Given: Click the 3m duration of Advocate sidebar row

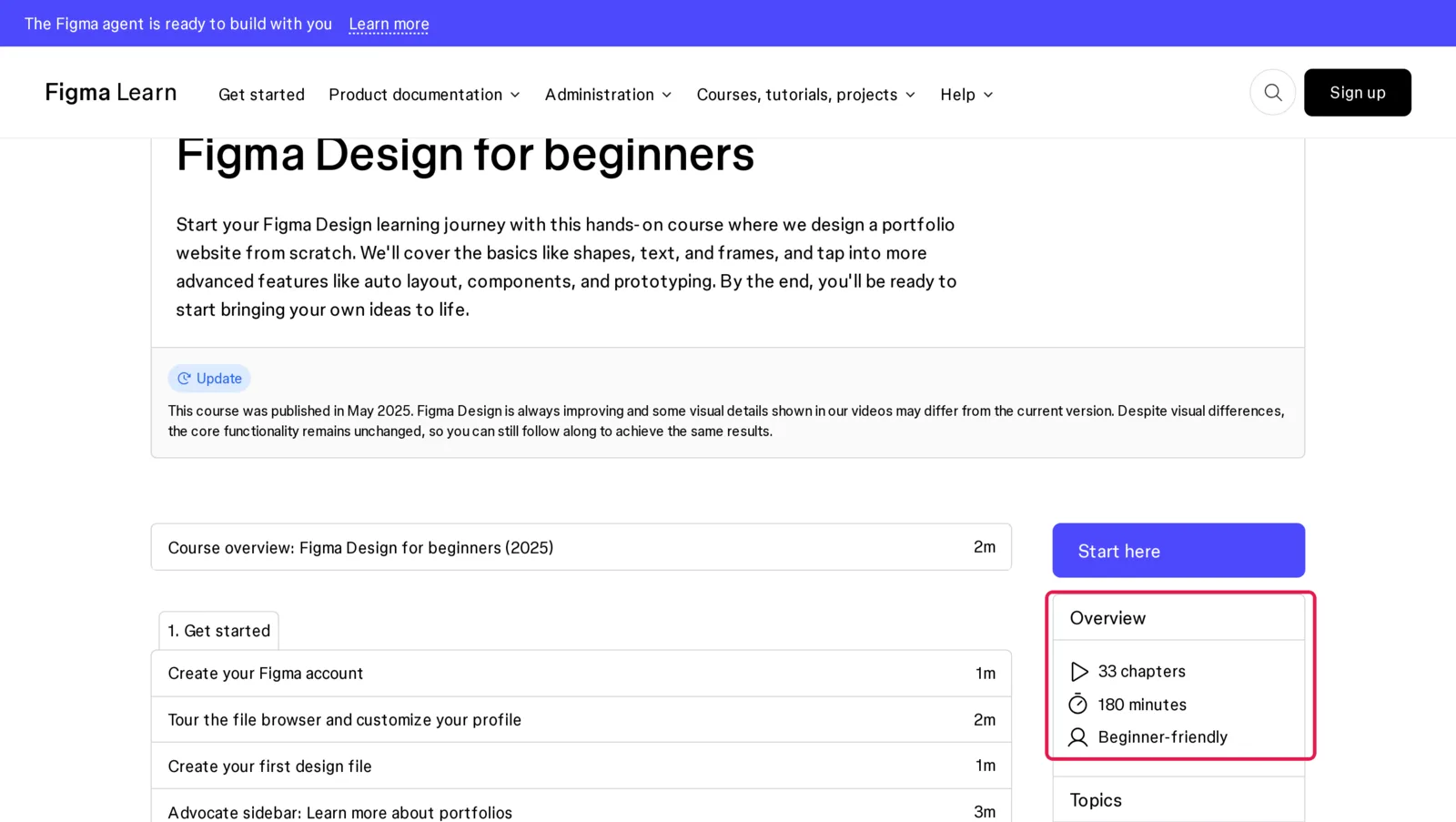Looking at the screenshot, I should pos(985,811).
